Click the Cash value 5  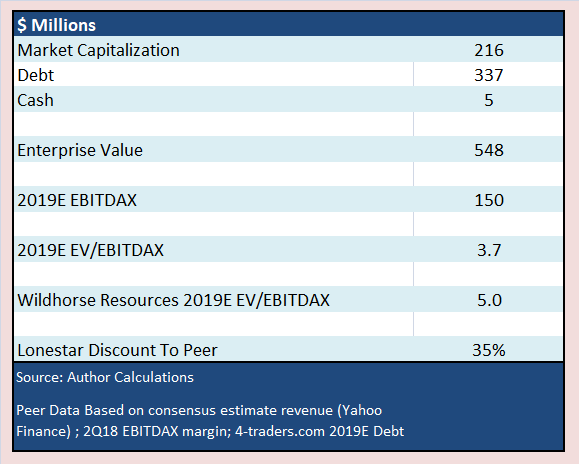[489, 100]
